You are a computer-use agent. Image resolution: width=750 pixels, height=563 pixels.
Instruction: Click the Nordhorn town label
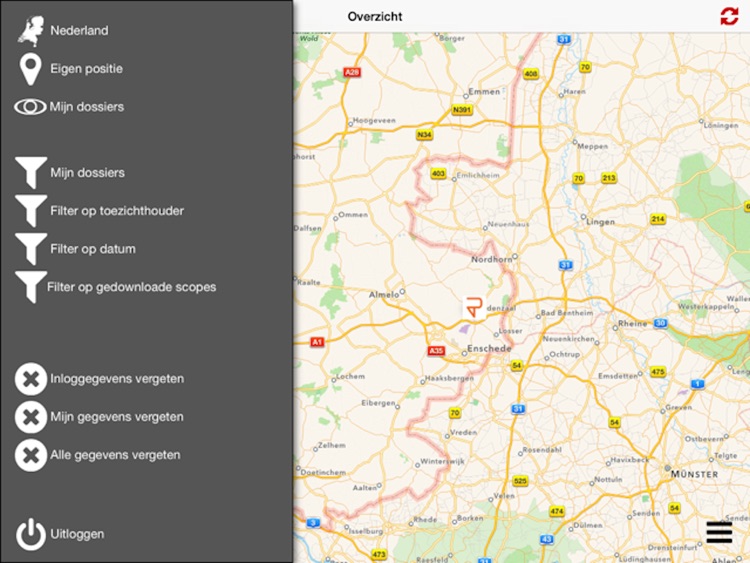click(x=492, y=259)
